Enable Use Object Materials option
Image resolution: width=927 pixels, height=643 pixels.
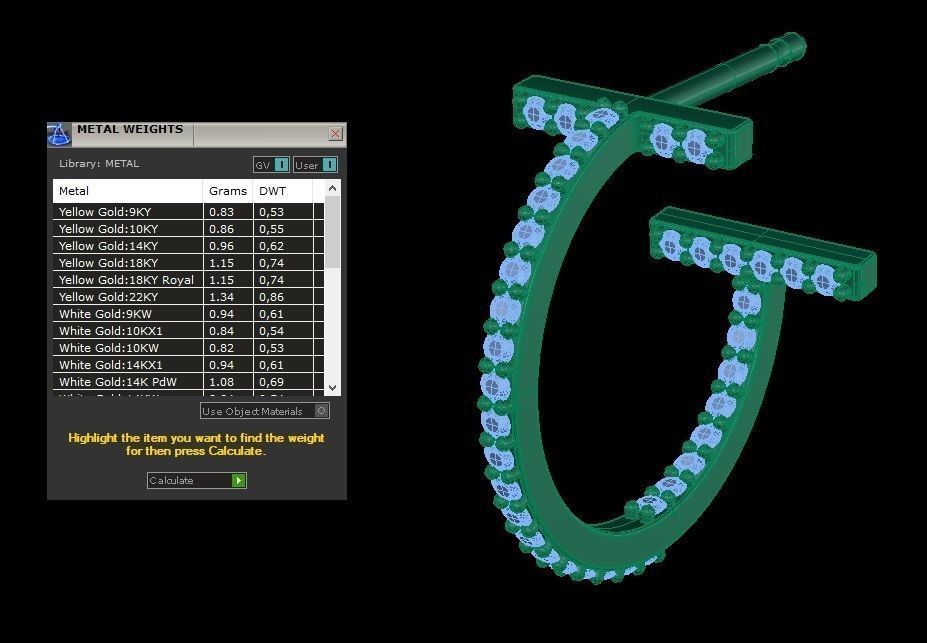(x=264, y=411)
